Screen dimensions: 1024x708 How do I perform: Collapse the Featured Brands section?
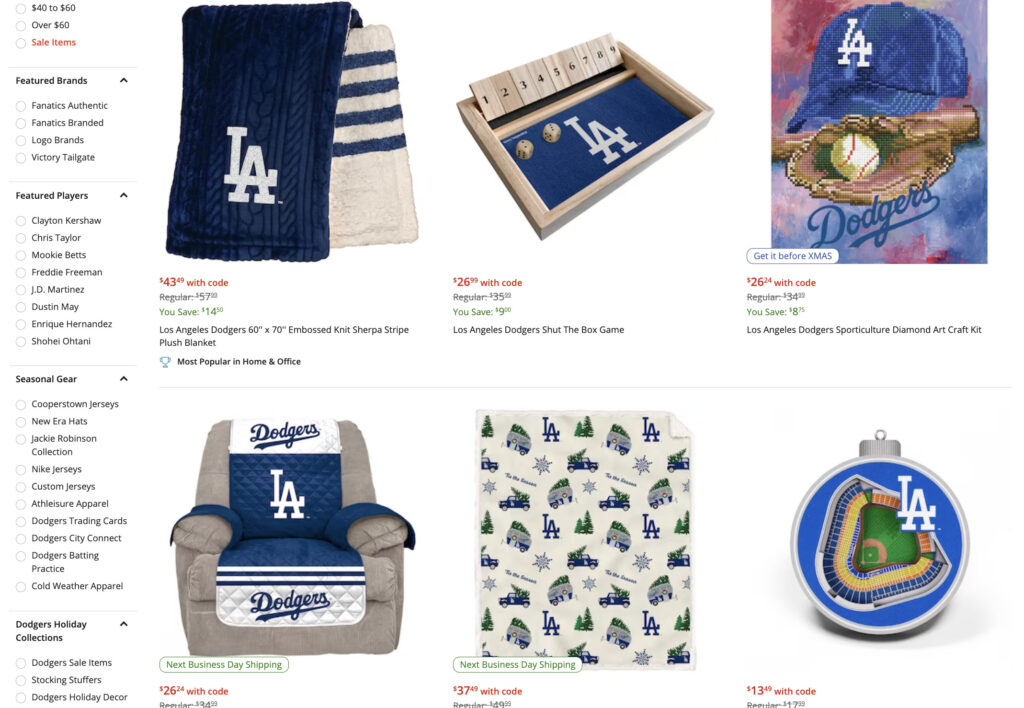click(x=123, y=80)
